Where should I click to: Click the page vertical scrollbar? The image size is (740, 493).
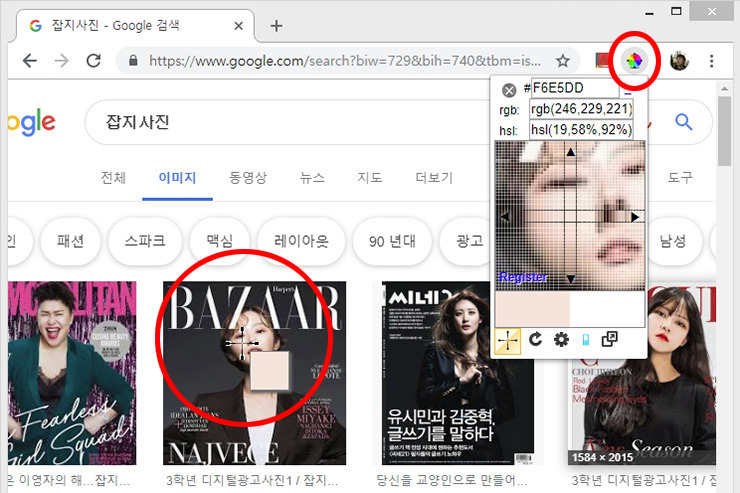click(x=724, y=131)
